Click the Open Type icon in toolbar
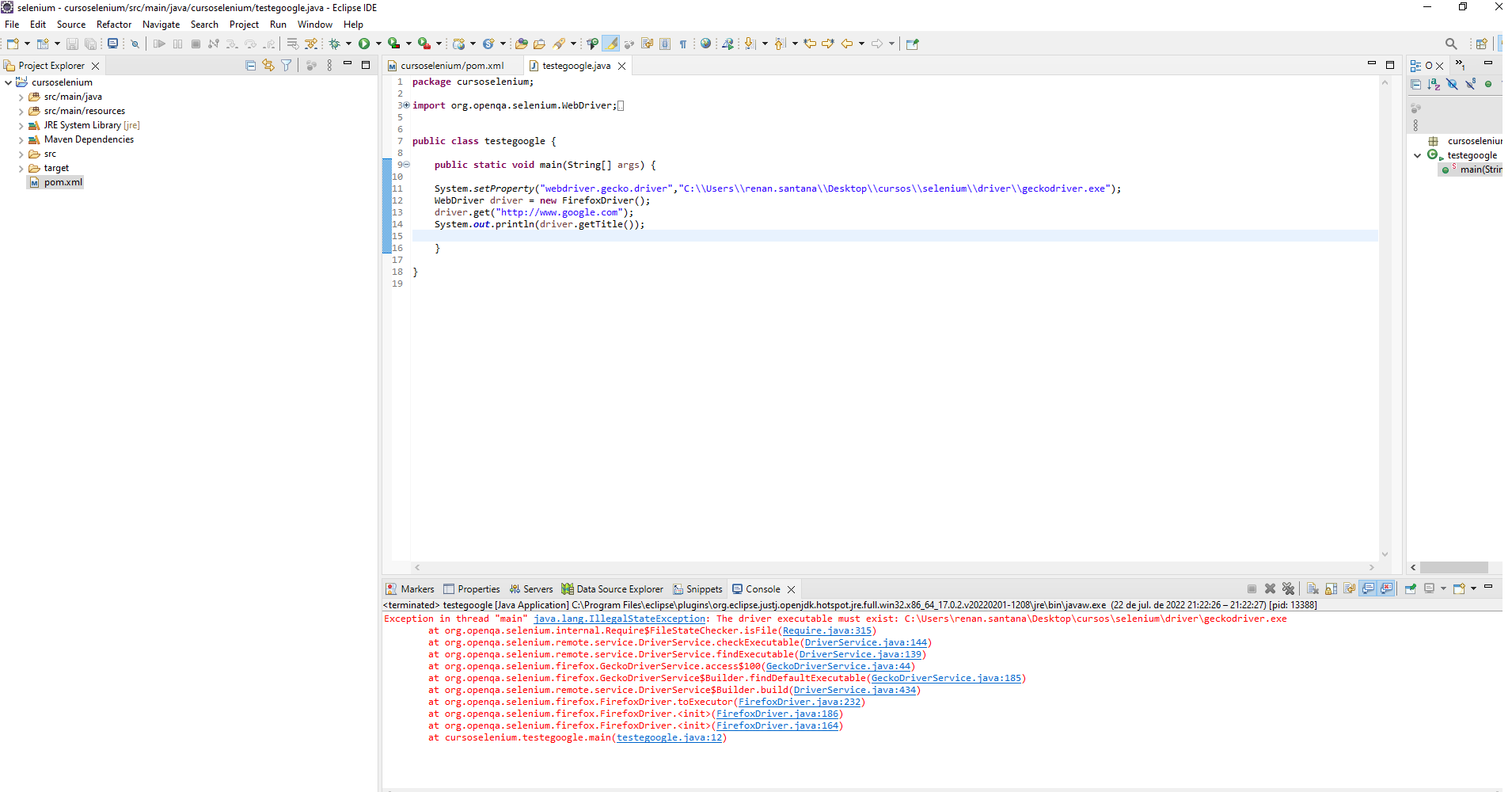 coord(521,44)
